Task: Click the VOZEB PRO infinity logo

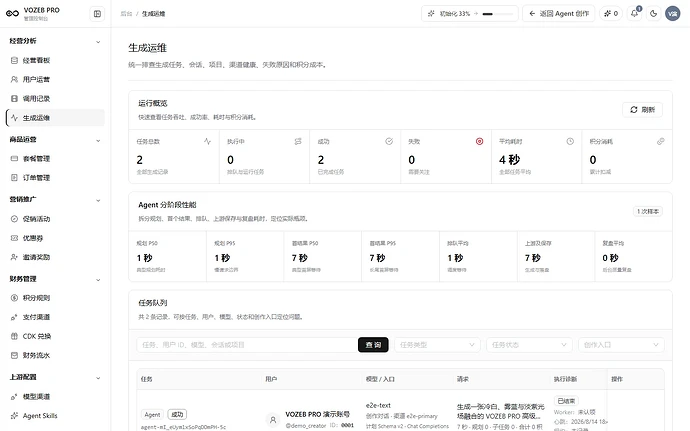Action: [12, 14]
